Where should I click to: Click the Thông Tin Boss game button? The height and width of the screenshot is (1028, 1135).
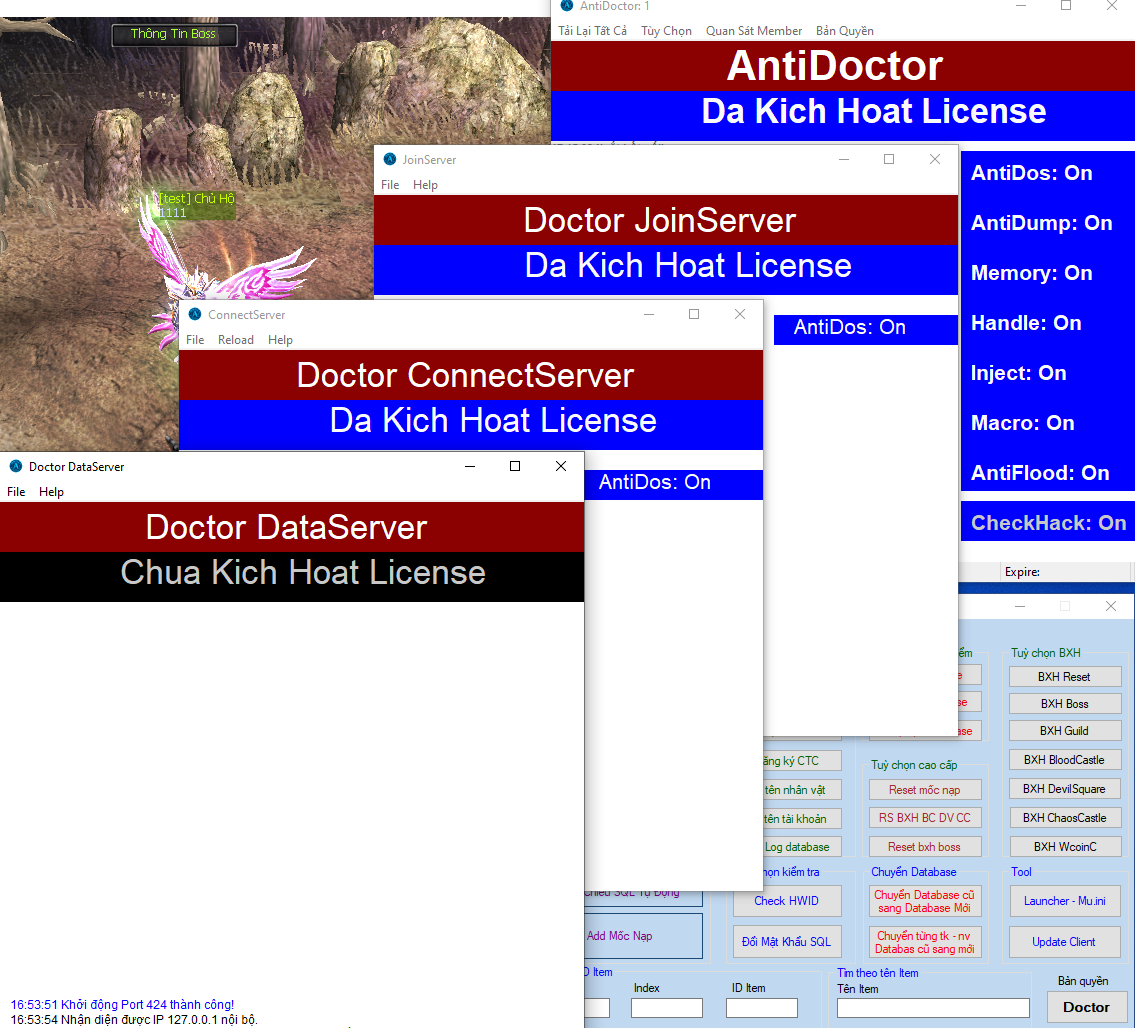point(173,34)
